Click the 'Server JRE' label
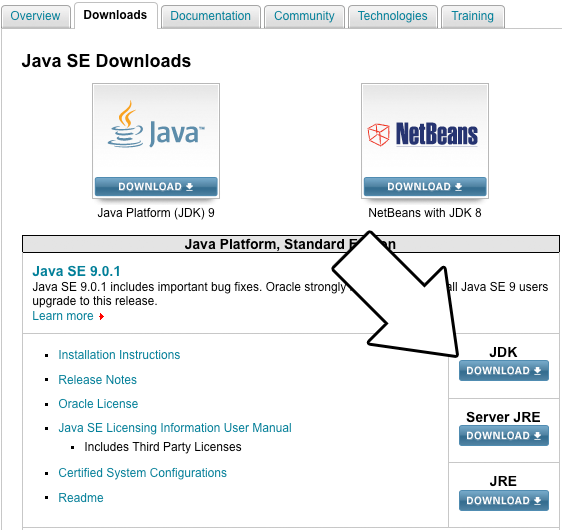The width and height of the screenshot is (562, 530). (503, 417)
